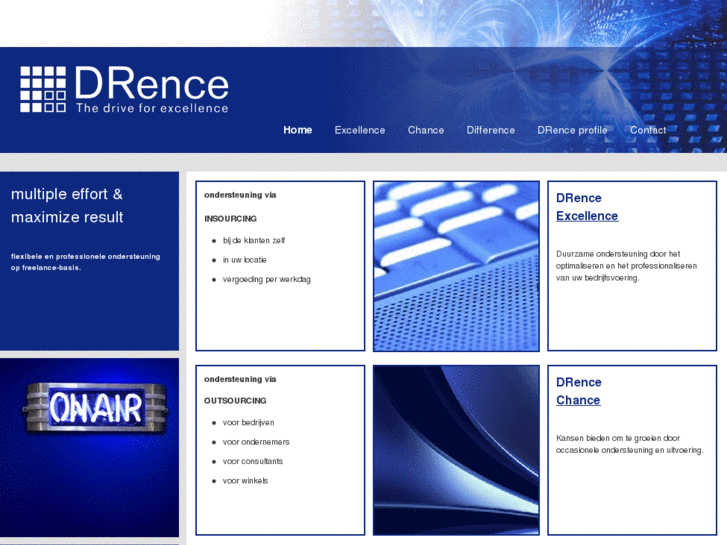
Task: Click the 'bij de klanten zelf' bullet
Action: coord(254,240)
